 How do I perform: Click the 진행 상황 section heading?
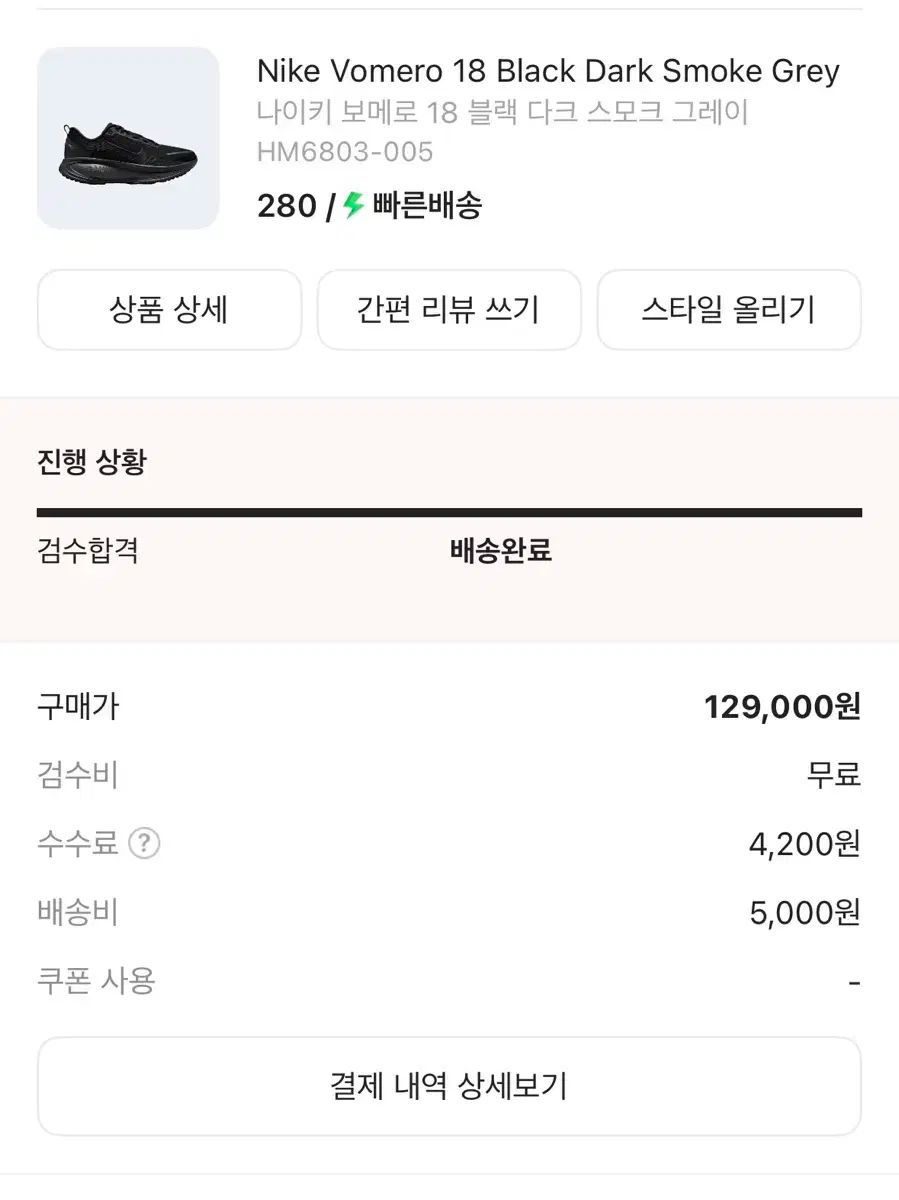click(x=92, y=463)
